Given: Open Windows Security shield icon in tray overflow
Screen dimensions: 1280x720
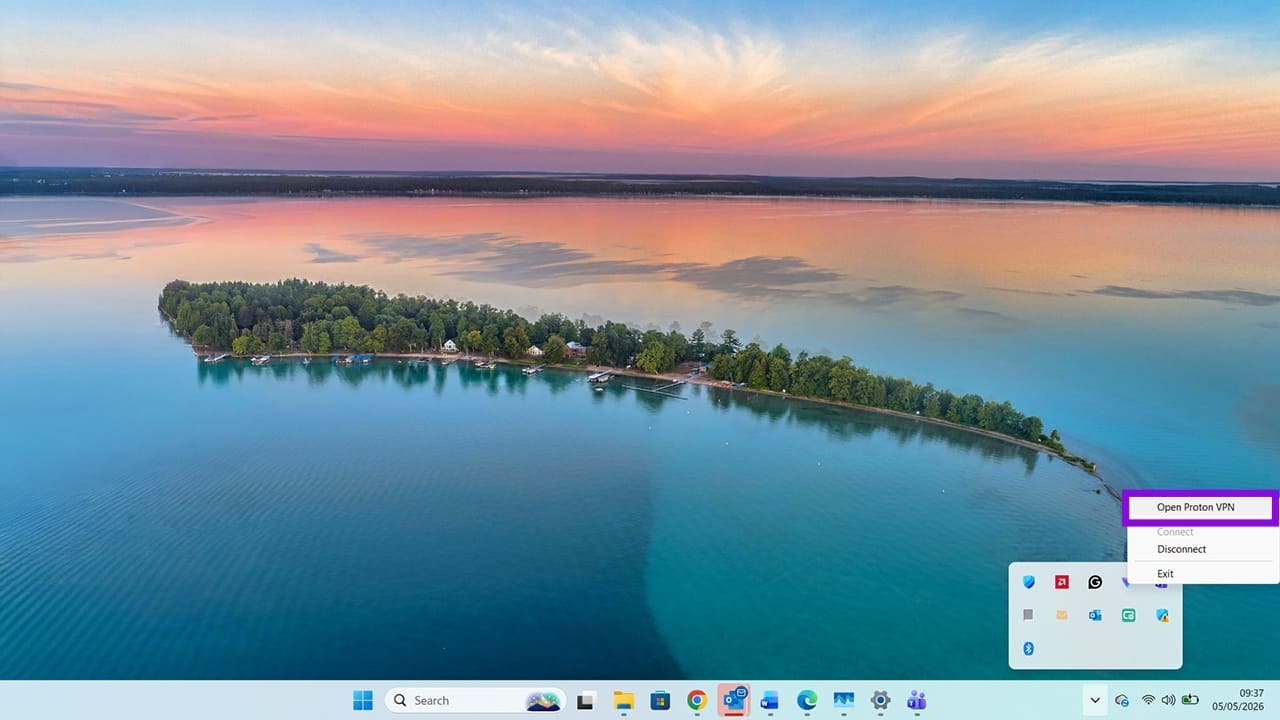Looking at the screenshot, I should (x=1028, y=582).
